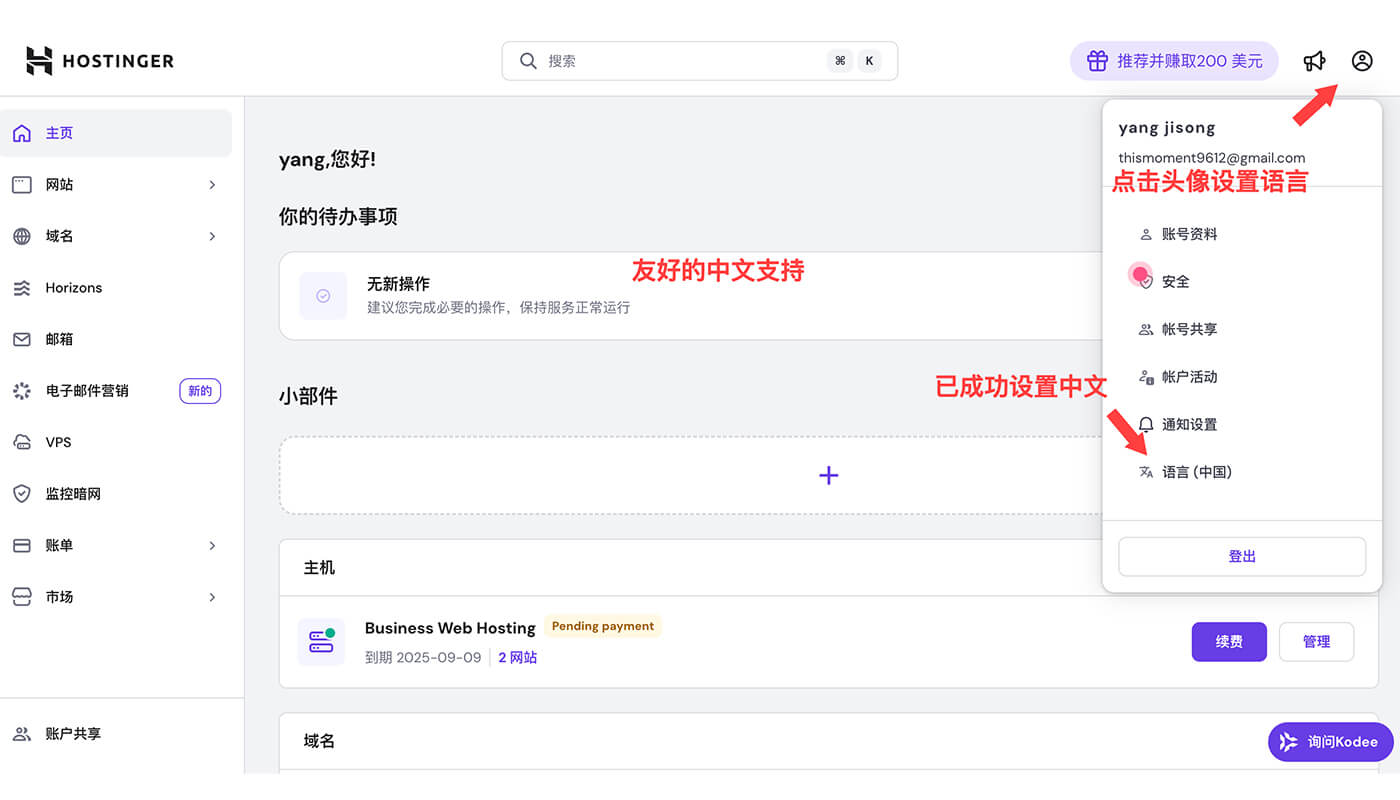Click the shield icon beside 监控暗网
1400x800 pixels.
[22, 494]
